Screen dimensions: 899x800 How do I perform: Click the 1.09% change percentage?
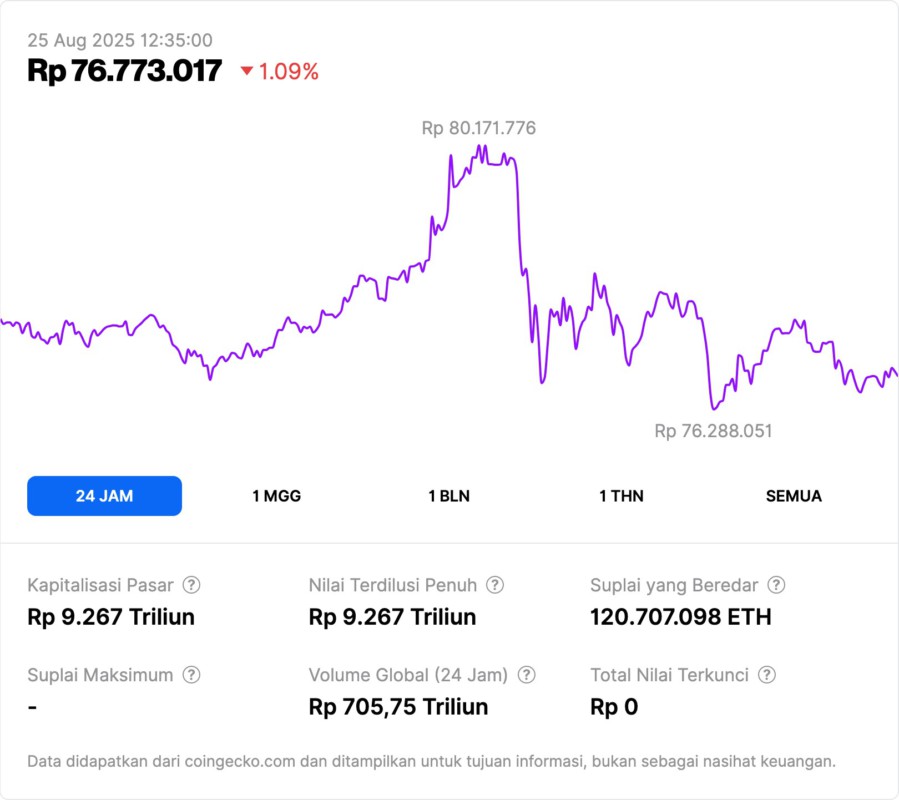click(x=288, y=72)
